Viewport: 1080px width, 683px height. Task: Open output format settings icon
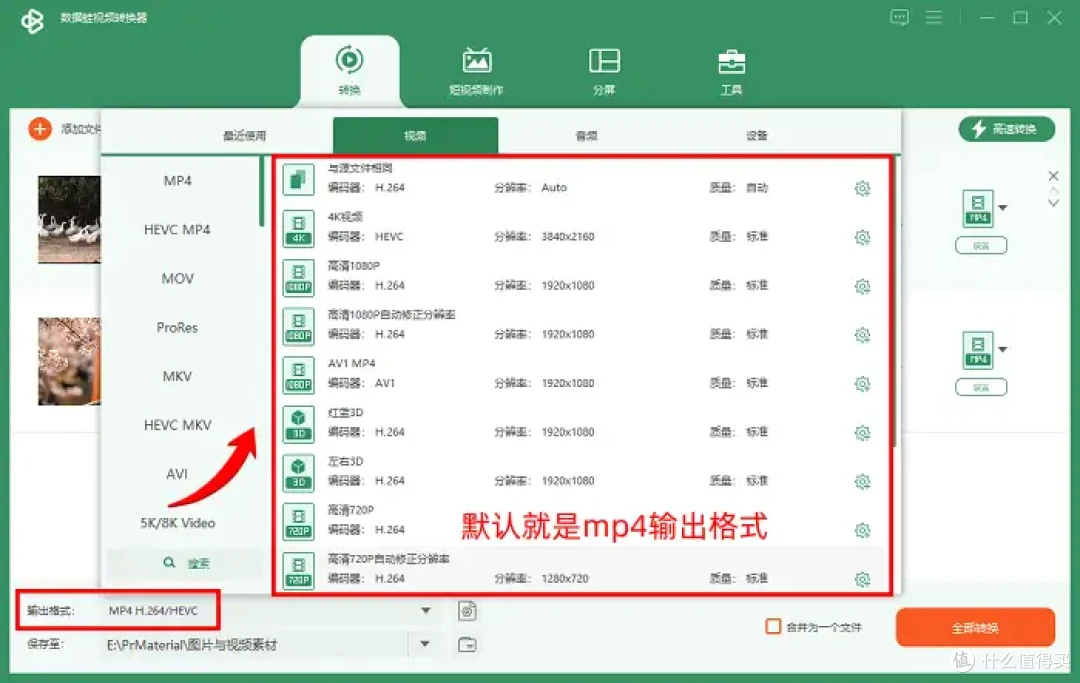click(467, 611)
